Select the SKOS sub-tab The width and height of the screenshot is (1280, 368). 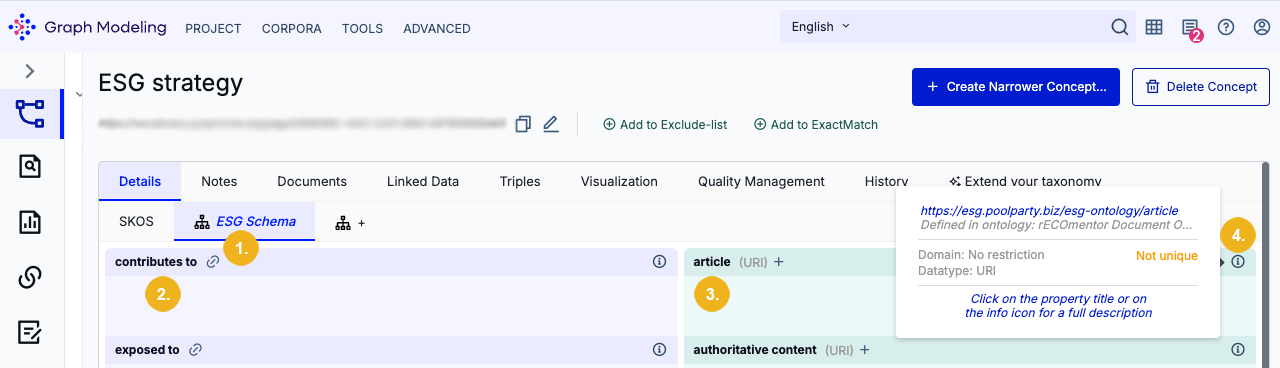click(x=136, y=221)
